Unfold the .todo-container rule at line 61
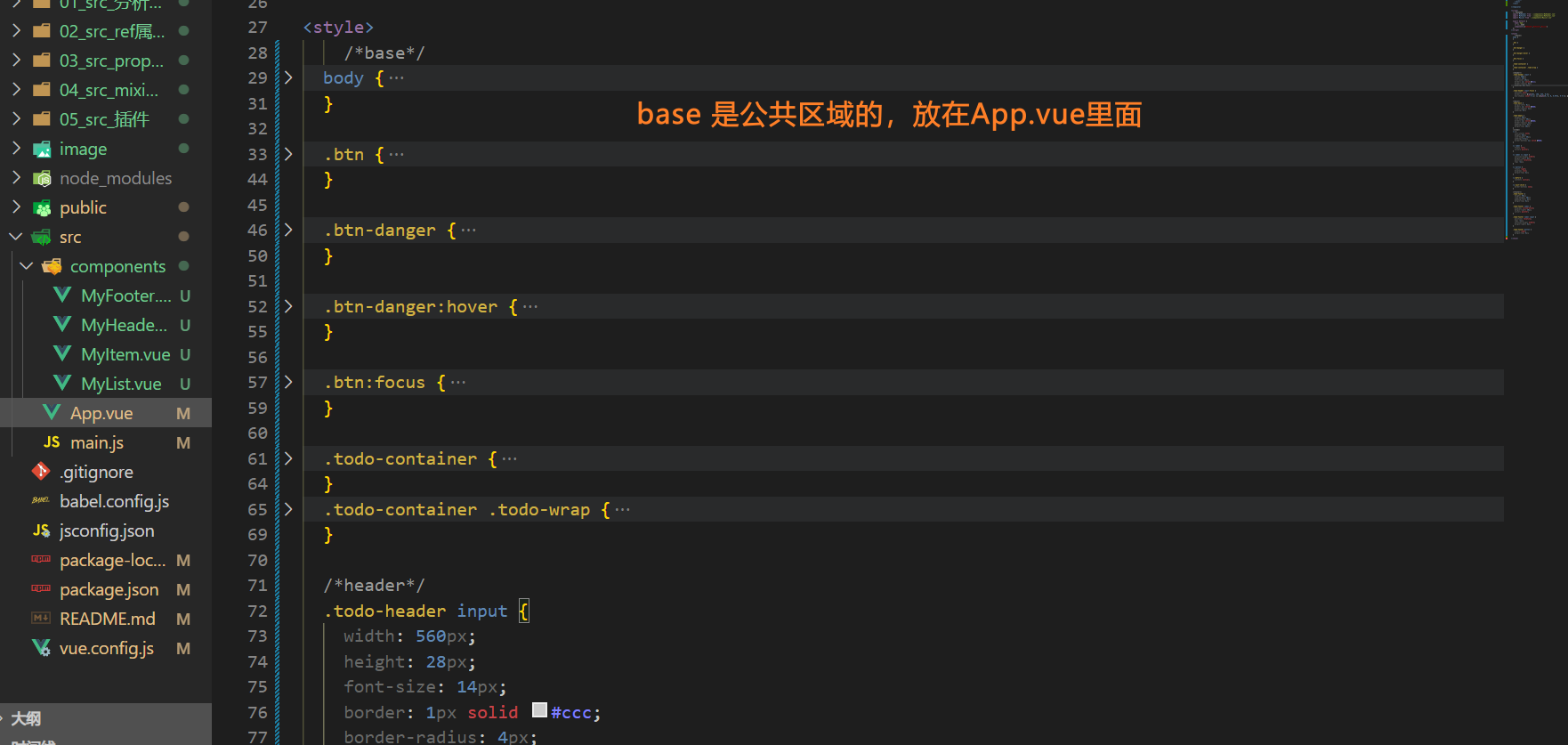The image size is (1568, 745). click(x=288, y=458)
